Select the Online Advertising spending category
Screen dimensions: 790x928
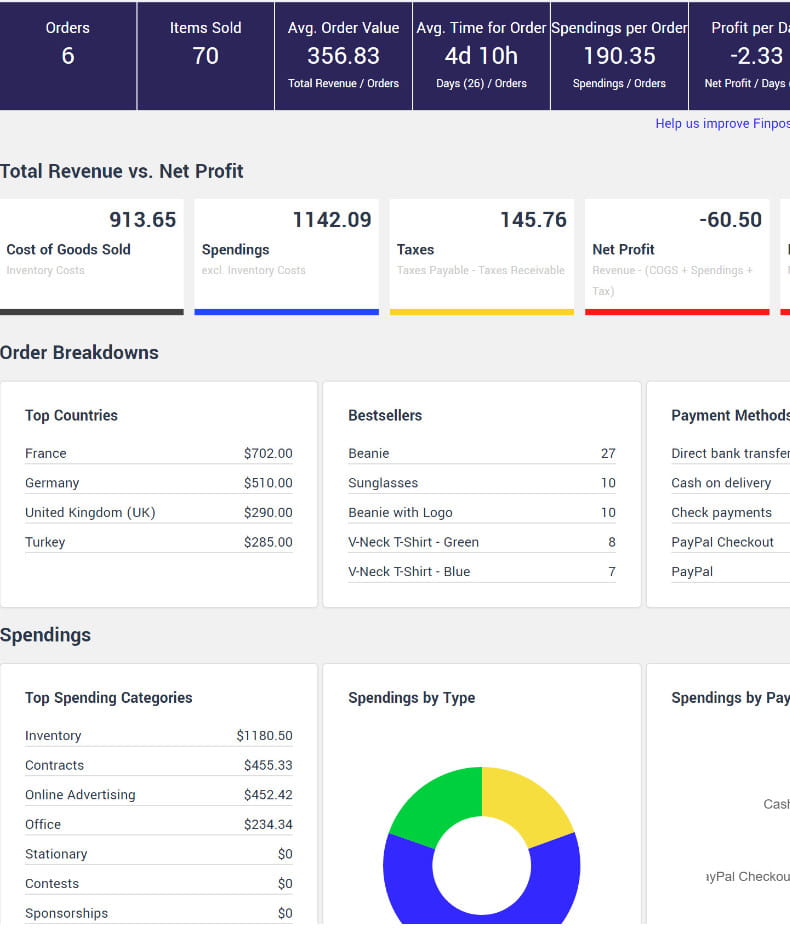(x=80, y=795)
